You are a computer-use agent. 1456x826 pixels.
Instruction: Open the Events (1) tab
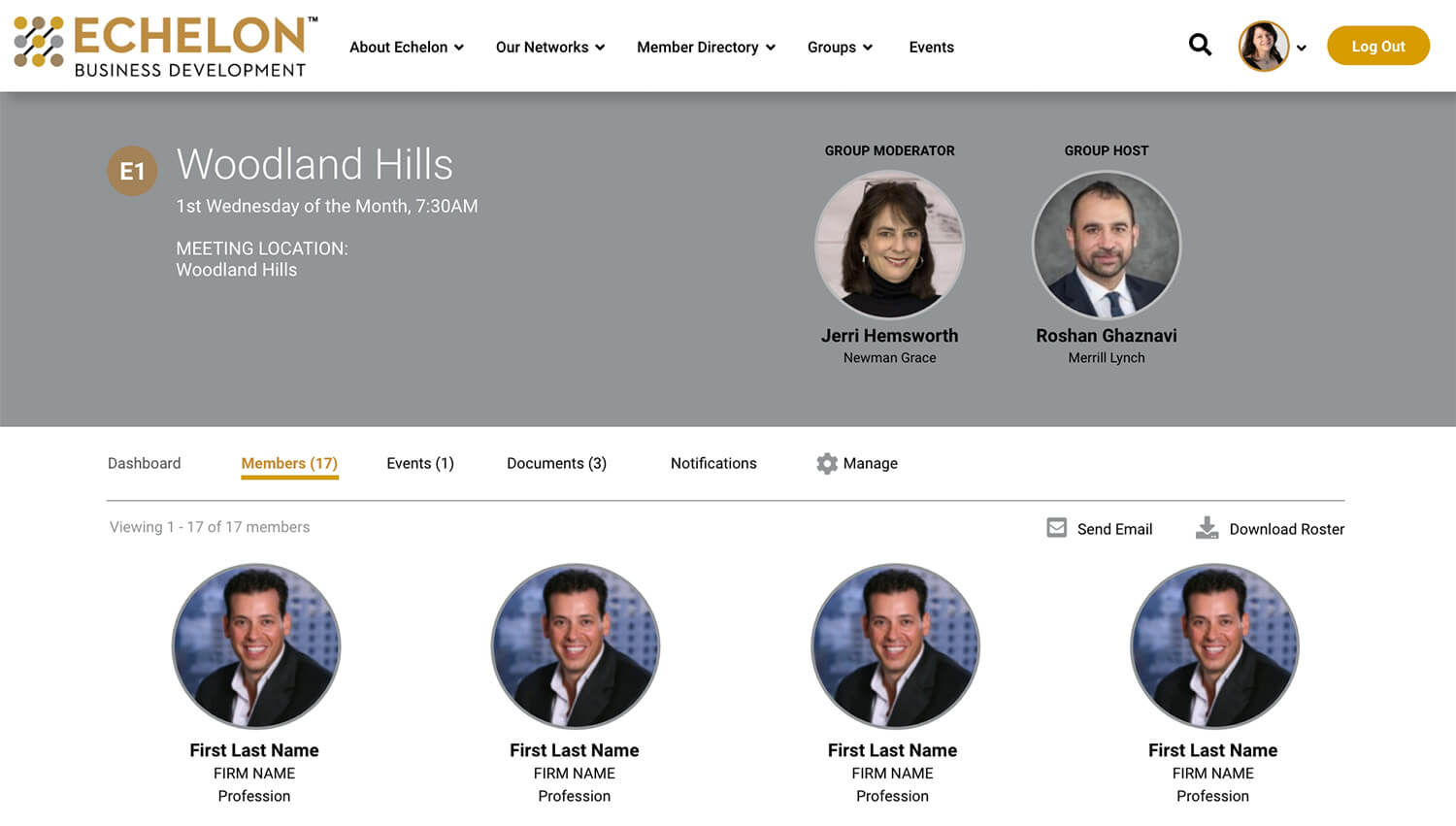pyautogui.click(x=420, y=463)
